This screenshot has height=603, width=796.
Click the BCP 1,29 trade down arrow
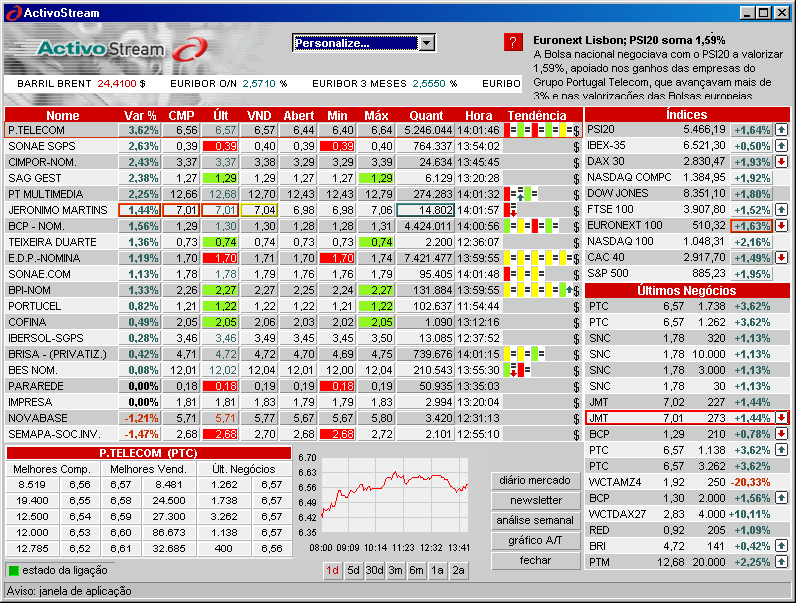pos(781,434)
